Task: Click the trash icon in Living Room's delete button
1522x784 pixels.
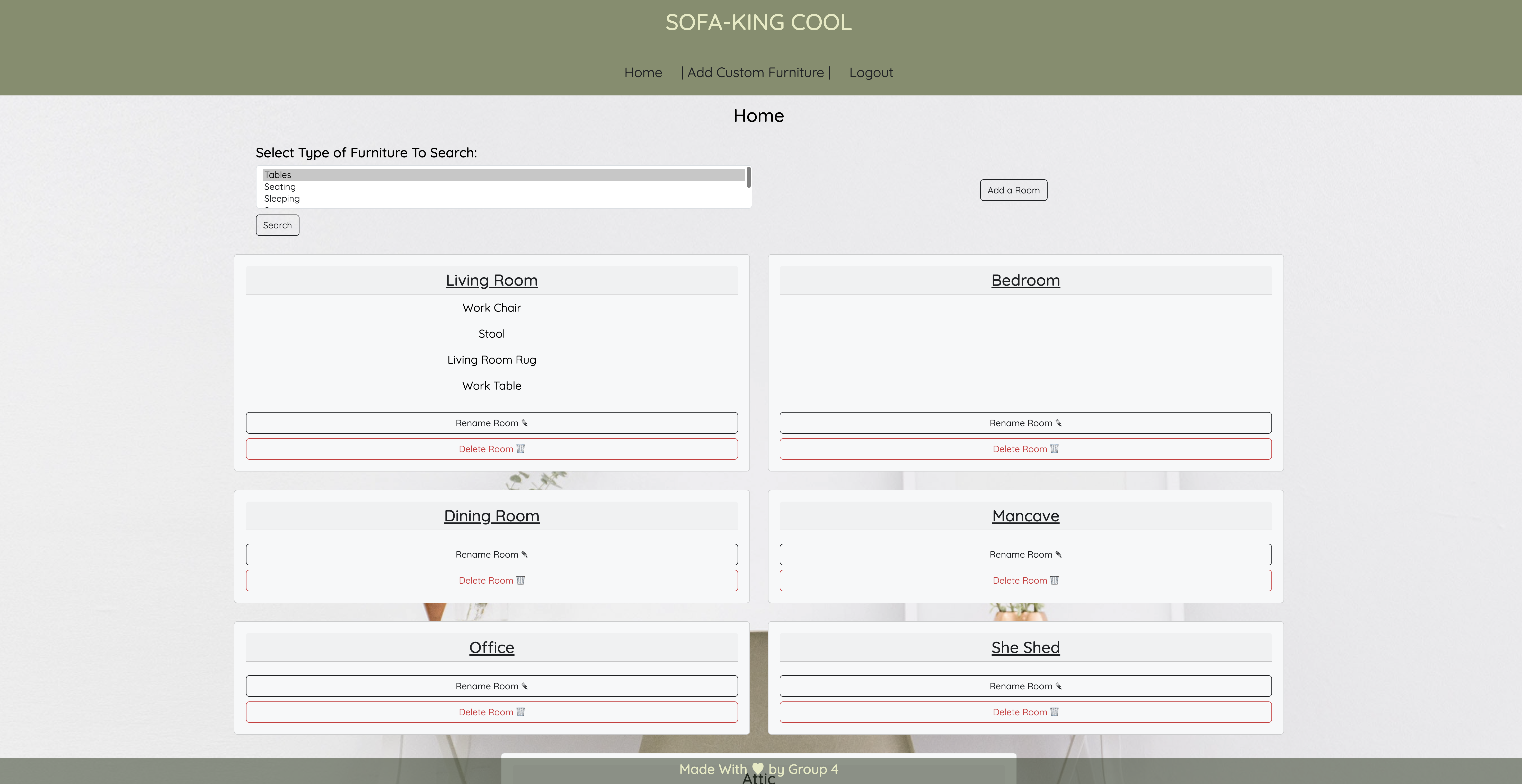Action: [x=520, y=449]
